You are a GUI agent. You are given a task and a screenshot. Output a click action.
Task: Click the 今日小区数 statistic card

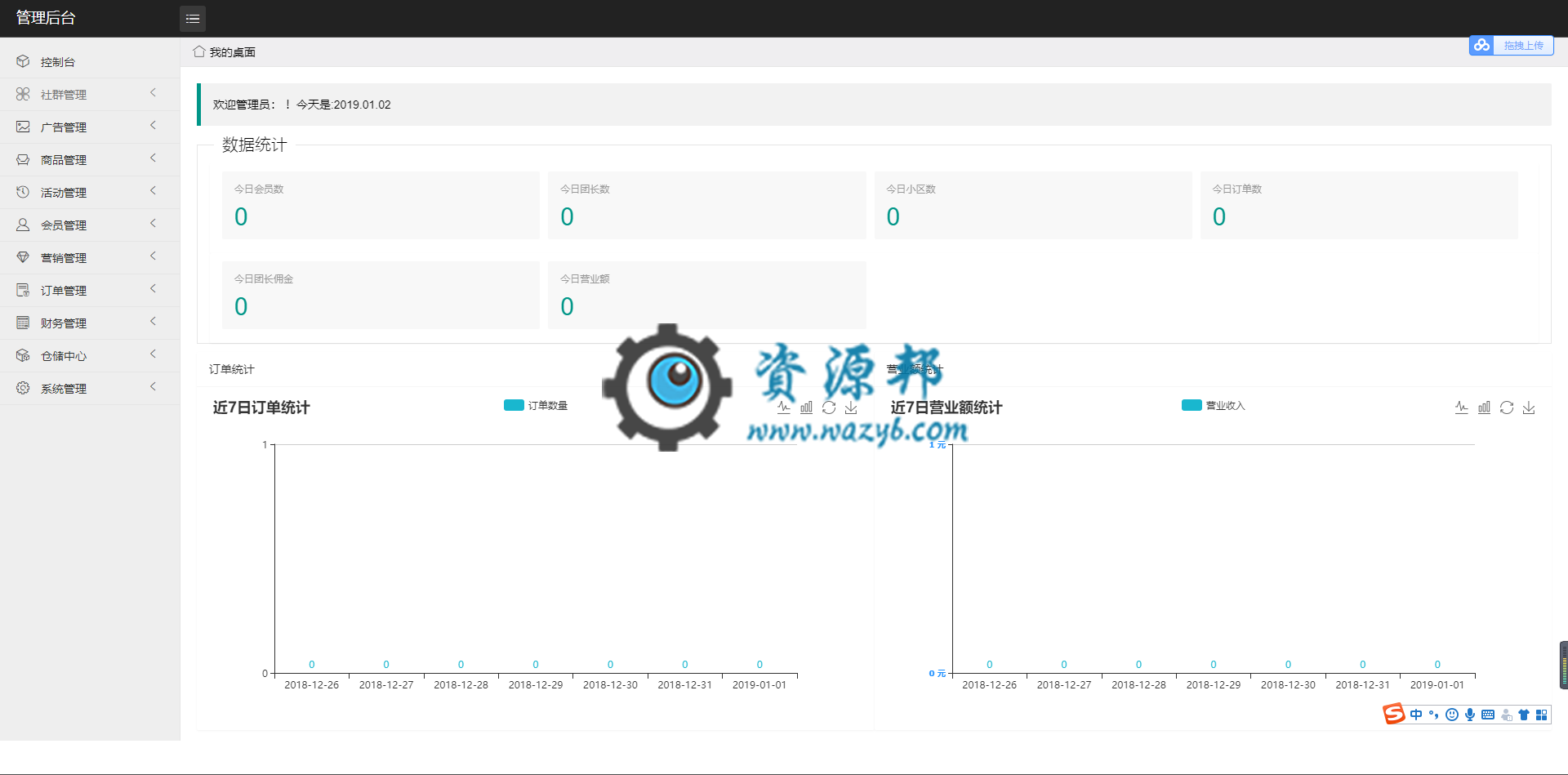click(x=1033, y=205)
